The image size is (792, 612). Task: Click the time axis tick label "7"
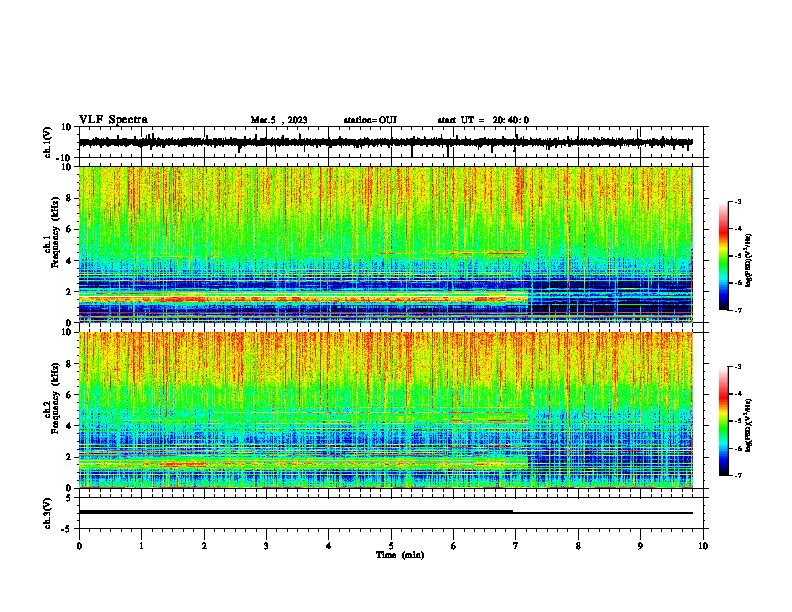tap(516, 546)
